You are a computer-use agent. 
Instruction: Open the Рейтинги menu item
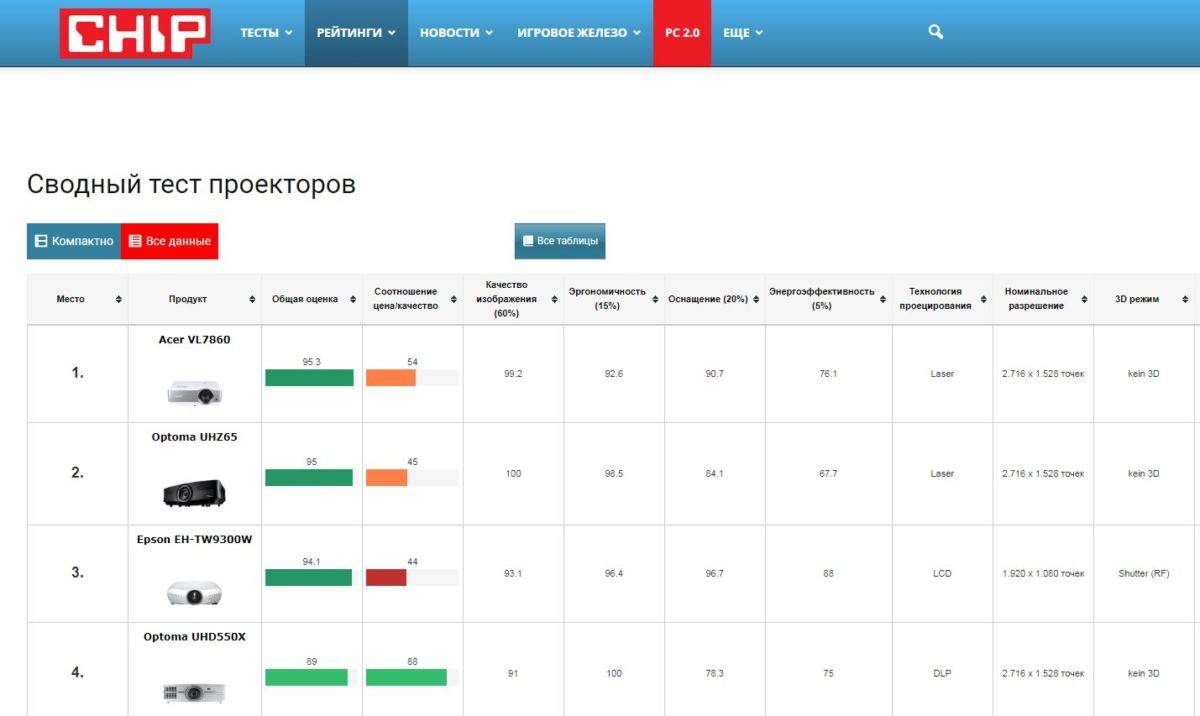(356, 33)
